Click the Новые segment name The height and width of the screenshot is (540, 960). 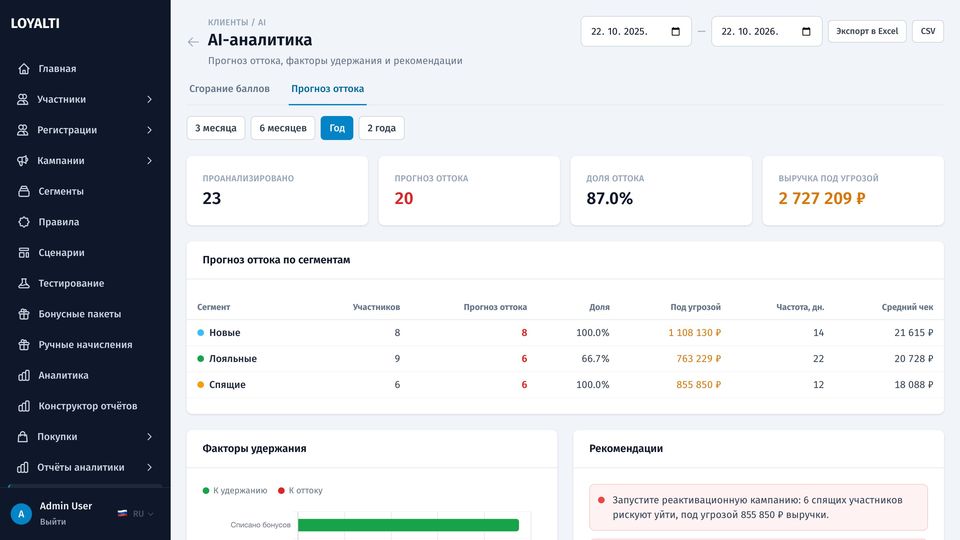[x=225, y=332]
